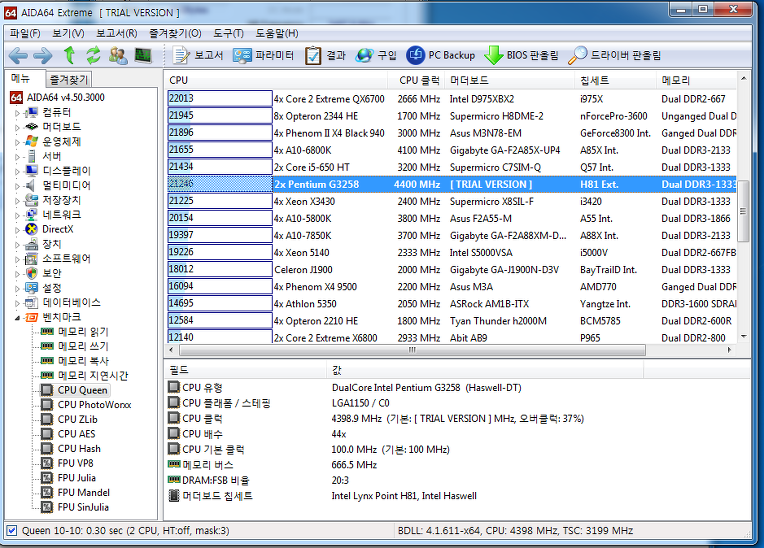Select 메모리 복사 benchmark
764x548 pixels.
point(83,361)
